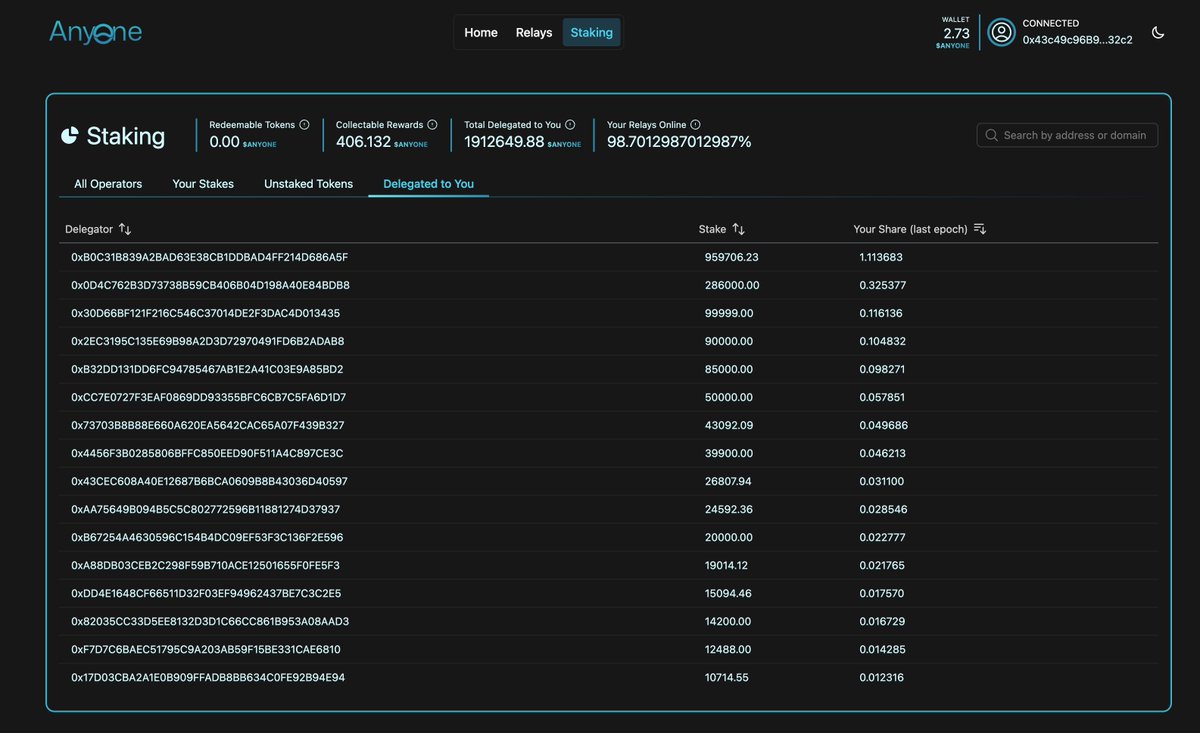Image resolution: width=1200 pixels, height=733 pixels.
Task: Click stake value 99999.00
Action: [x=729, y=313]
